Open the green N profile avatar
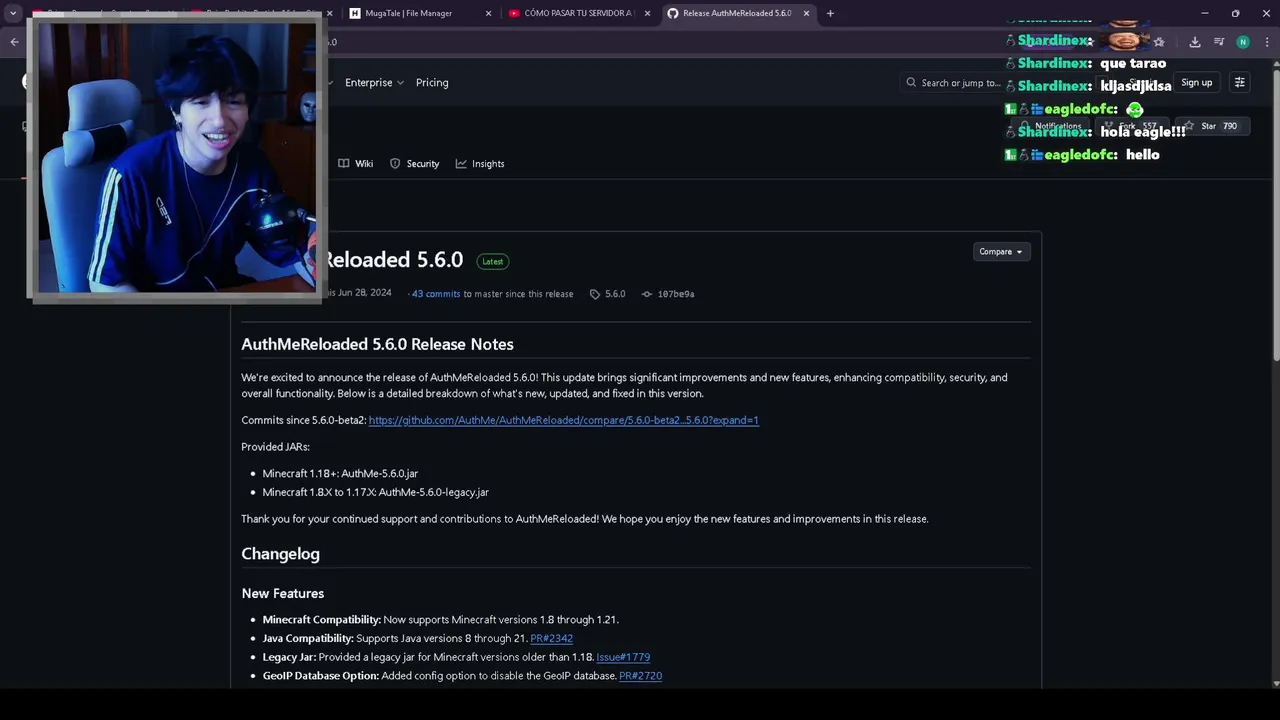Viewport: 1280px width, 720px height. pos(1243,42)
